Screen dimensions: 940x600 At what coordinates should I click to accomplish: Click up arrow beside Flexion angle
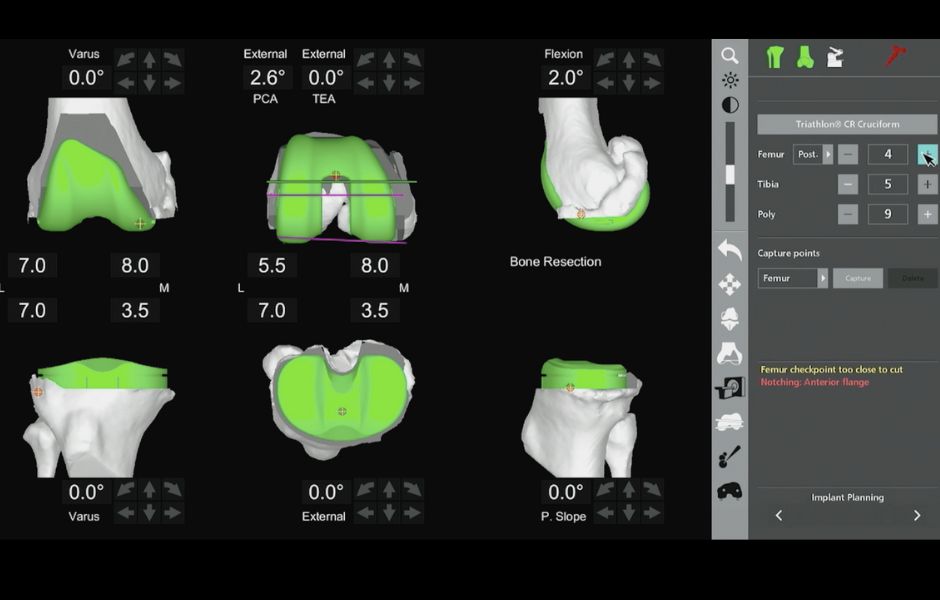coord(629,59)
